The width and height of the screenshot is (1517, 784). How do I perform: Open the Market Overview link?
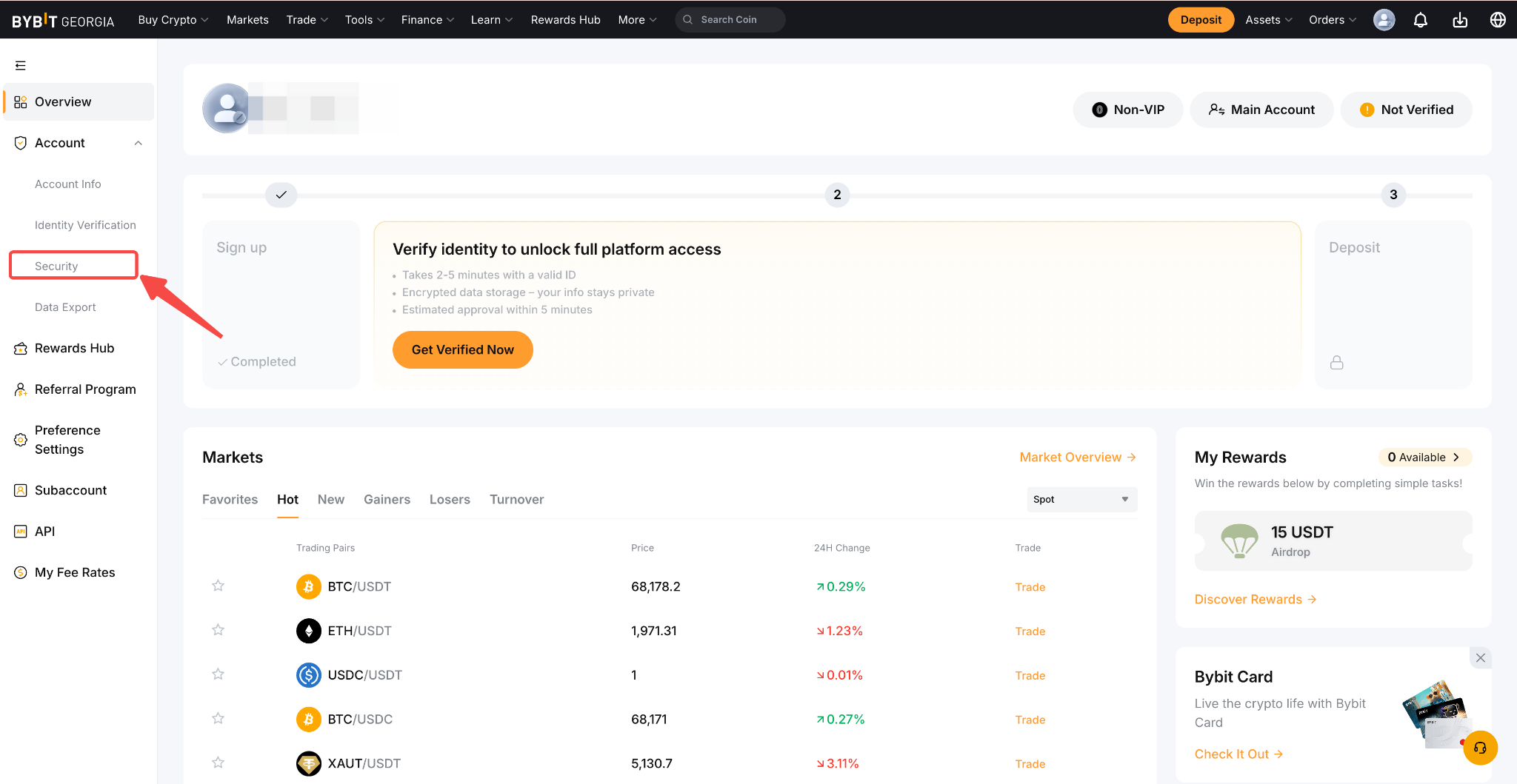click(x=1077, y=458)
